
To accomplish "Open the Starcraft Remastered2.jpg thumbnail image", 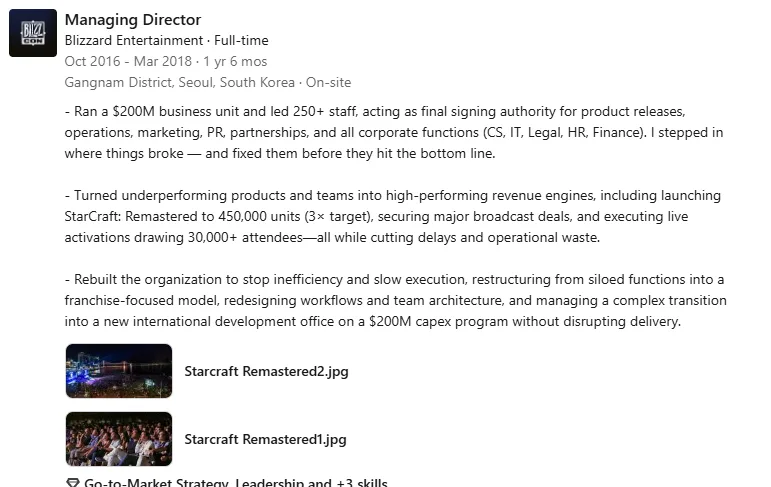I will click(118, 371).
